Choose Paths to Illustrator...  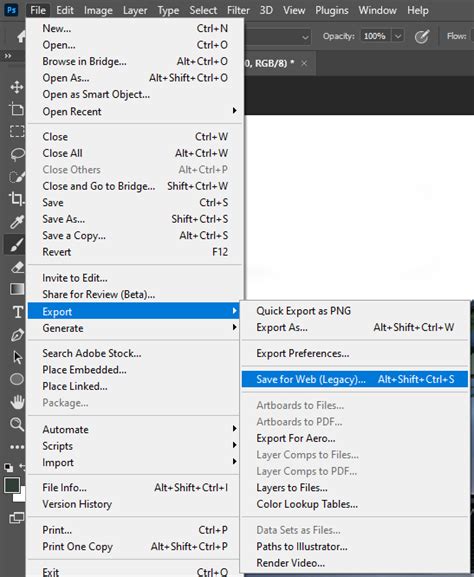(x=355, y=546)
